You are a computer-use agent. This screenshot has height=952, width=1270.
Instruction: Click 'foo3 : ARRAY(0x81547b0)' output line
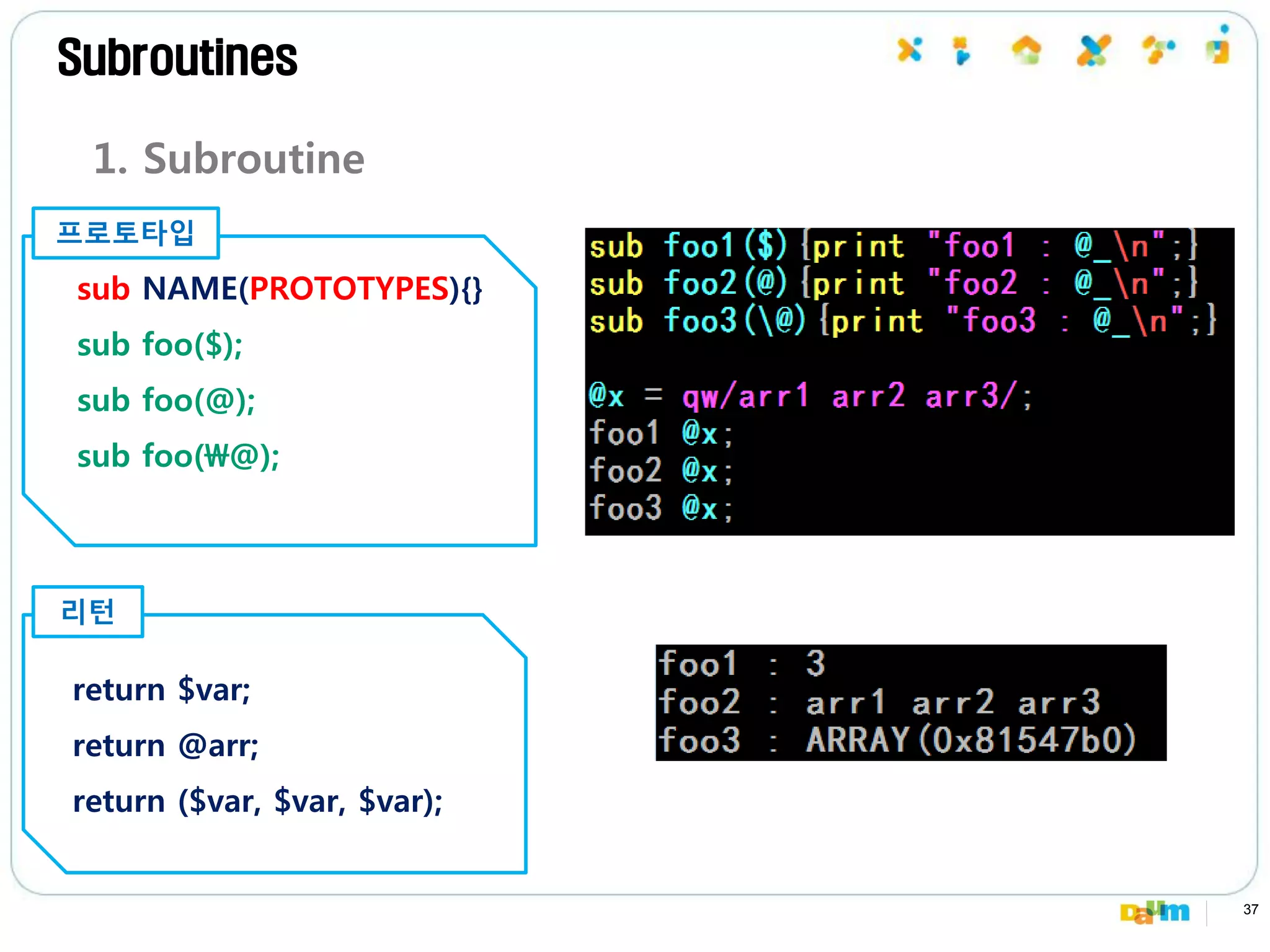897,740
